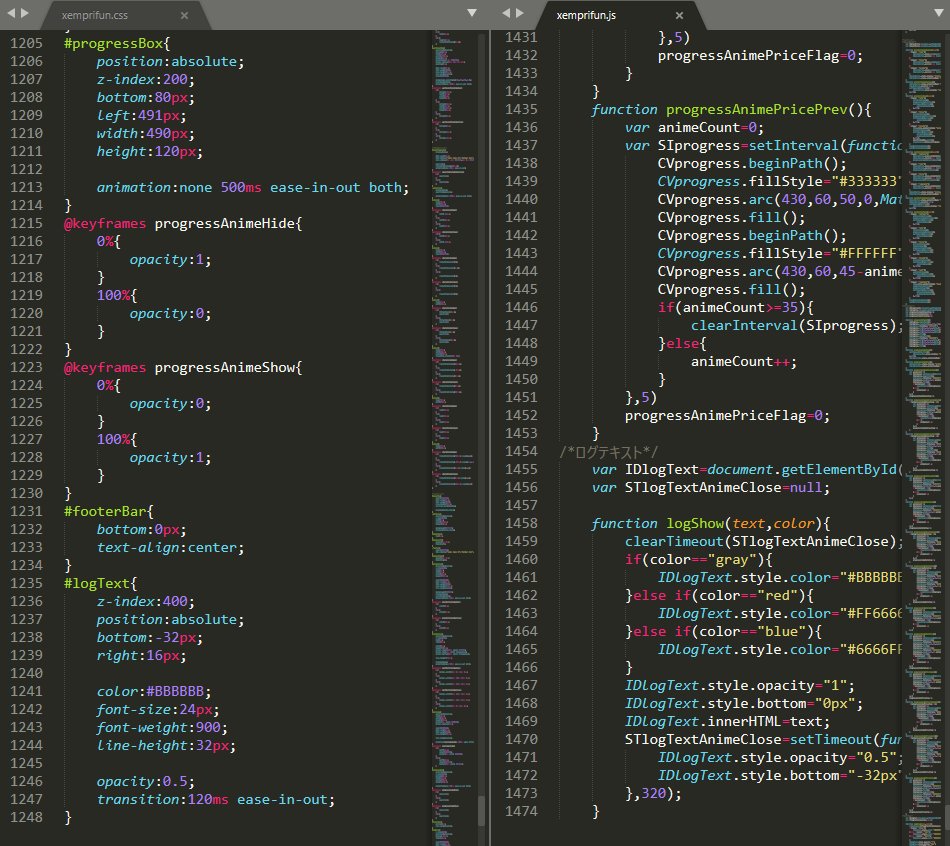The image size is (950, 846).
Task: Click 'animeCount++;' line
Action: click(744, 362)
